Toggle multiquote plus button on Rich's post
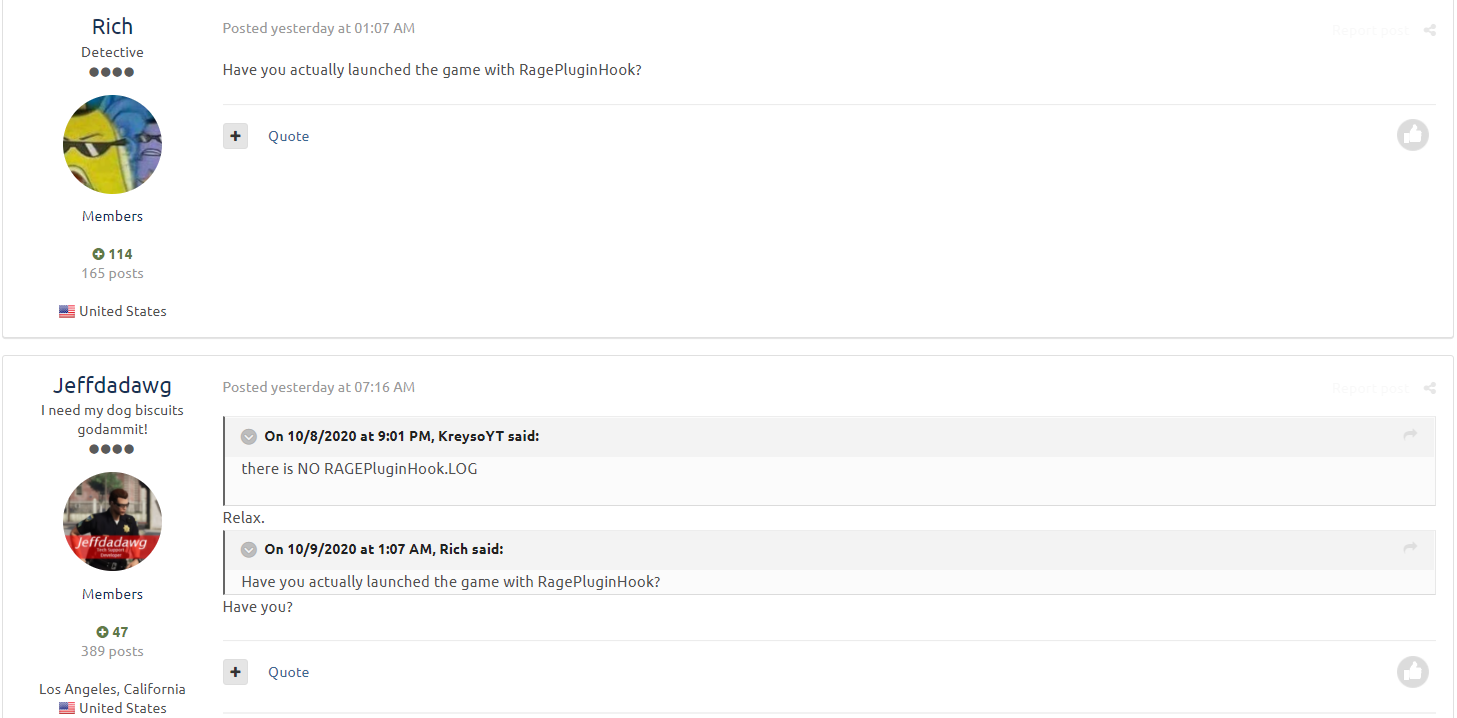The image size is (1457, 718). click(235, 136)
